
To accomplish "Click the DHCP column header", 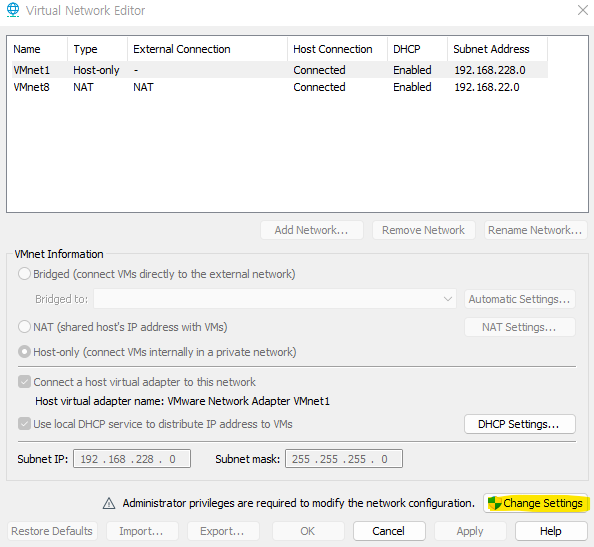I will point(417,49).
